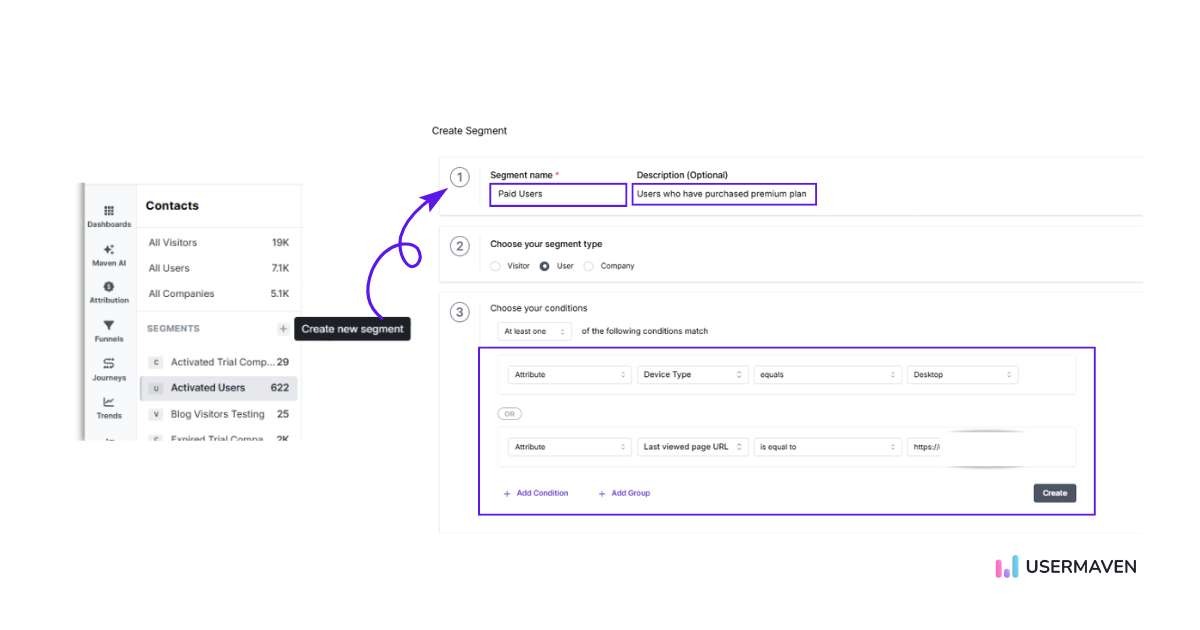Open the Desktop value dropdown
The width and height of the screenshot is (1200, 630).
coord(962,375)
